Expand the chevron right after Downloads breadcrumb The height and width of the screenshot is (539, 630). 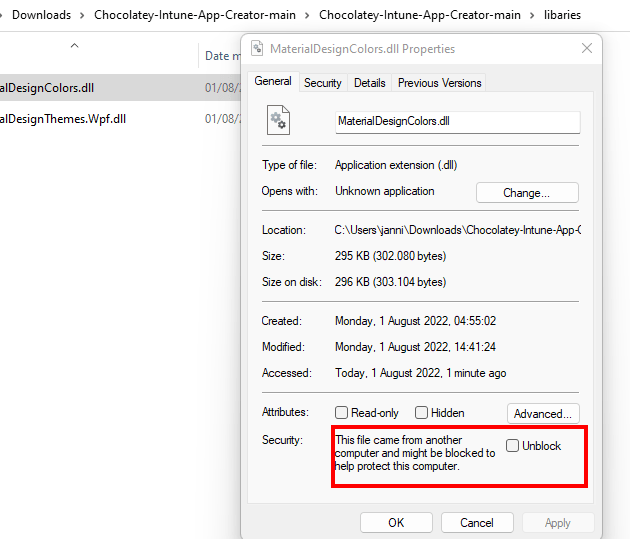point(82,15)
